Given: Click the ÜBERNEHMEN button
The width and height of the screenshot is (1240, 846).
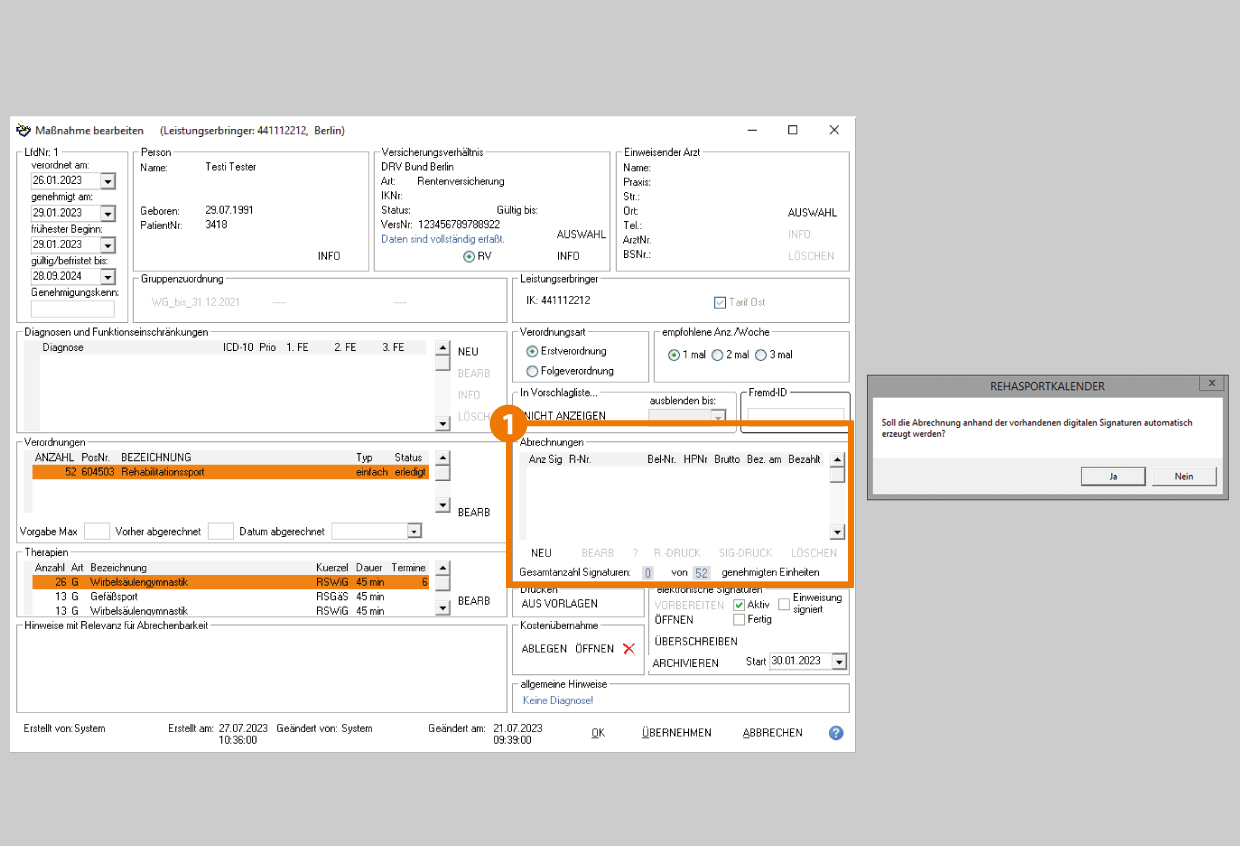Looking at the screenshot, I should pos(677,733).
